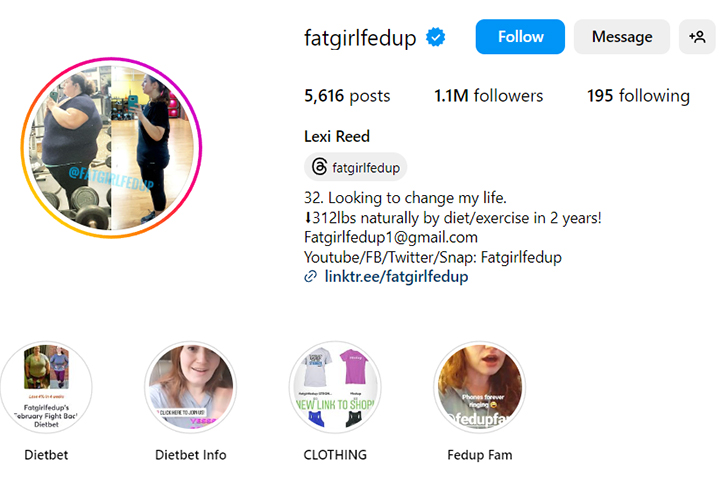Viewport: 728px width, 491px height.
Task: Click the Dietbet Info highlight label
Action: point(190,455)
